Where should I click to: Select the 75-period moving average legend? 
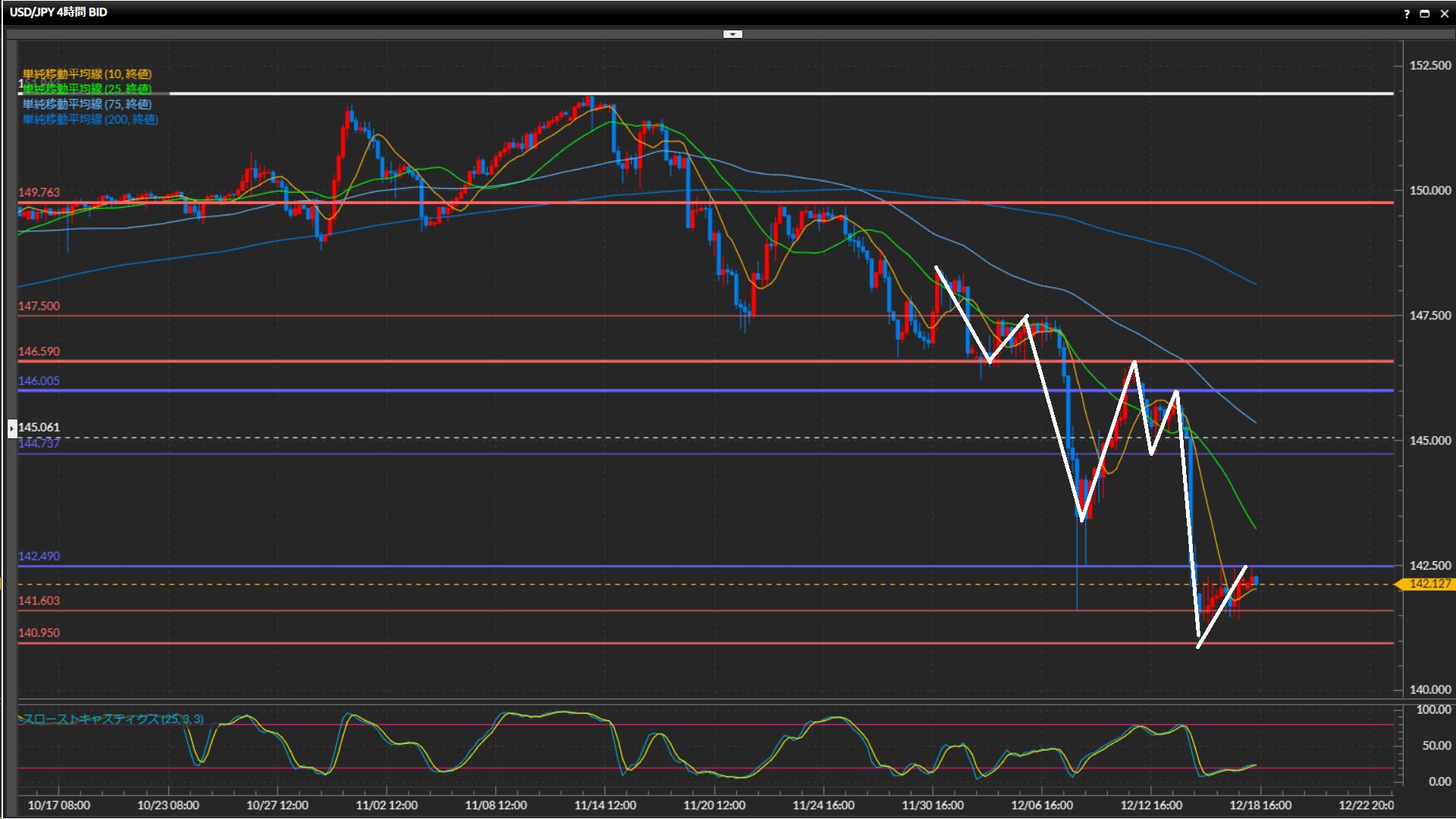[87, 104]
